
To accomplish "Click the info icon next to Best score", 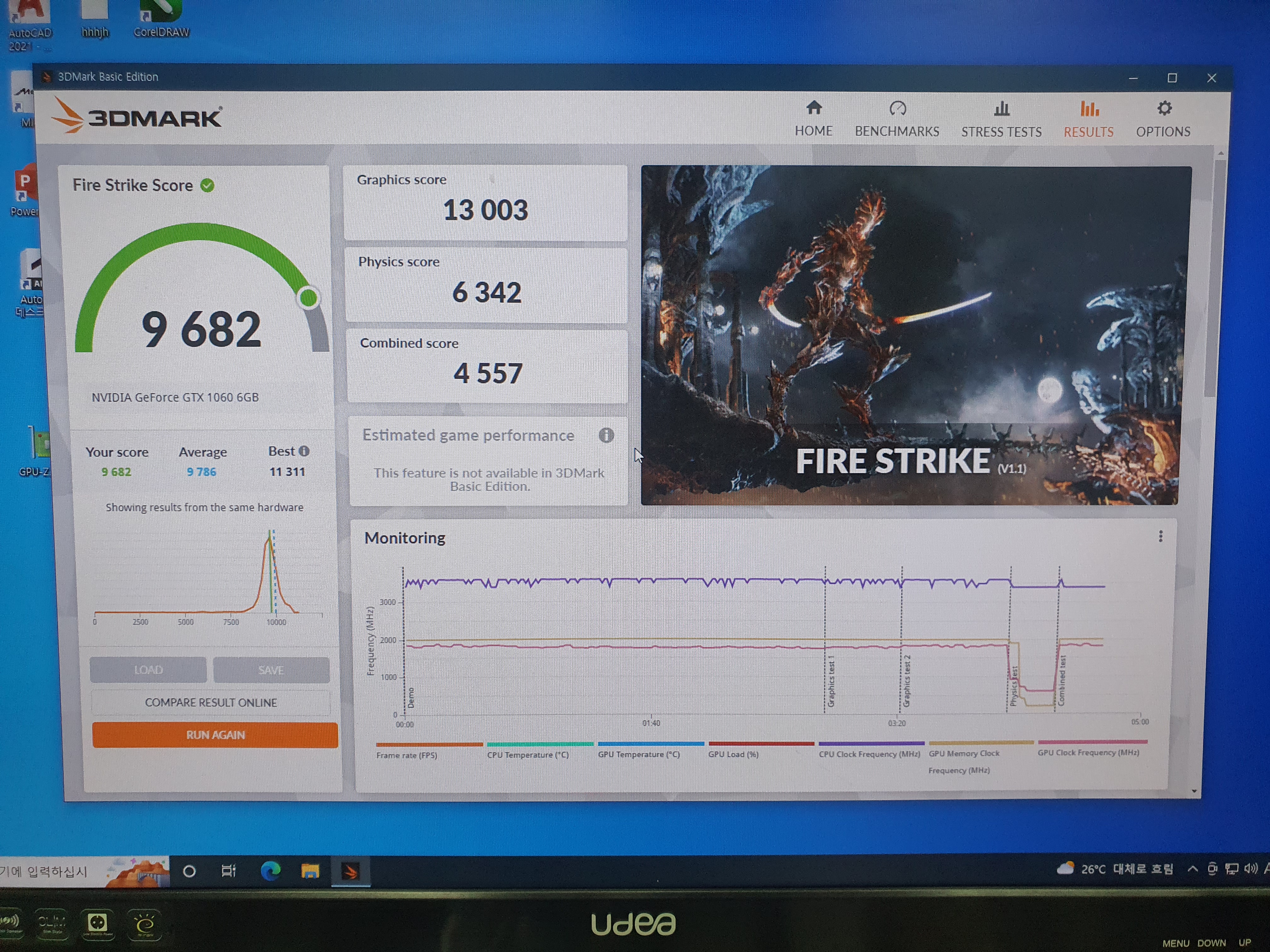I will click(304, 451).
